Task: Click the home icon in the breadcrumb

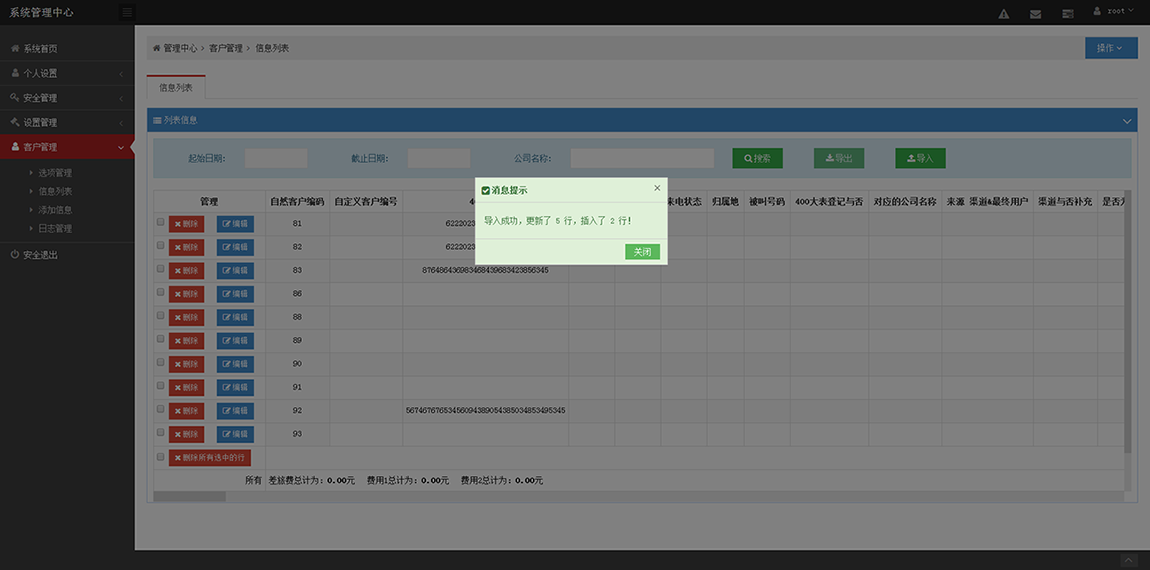Action: (157, 48)
